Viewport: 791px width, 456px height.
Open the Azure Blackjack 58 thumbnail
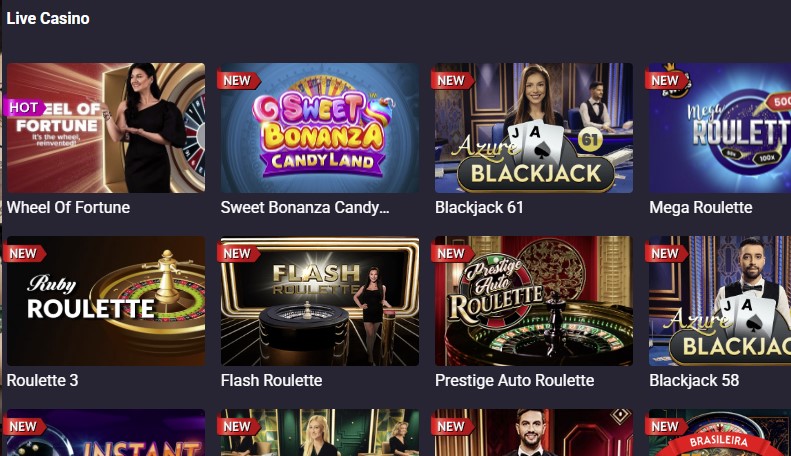tap(720, 301)
